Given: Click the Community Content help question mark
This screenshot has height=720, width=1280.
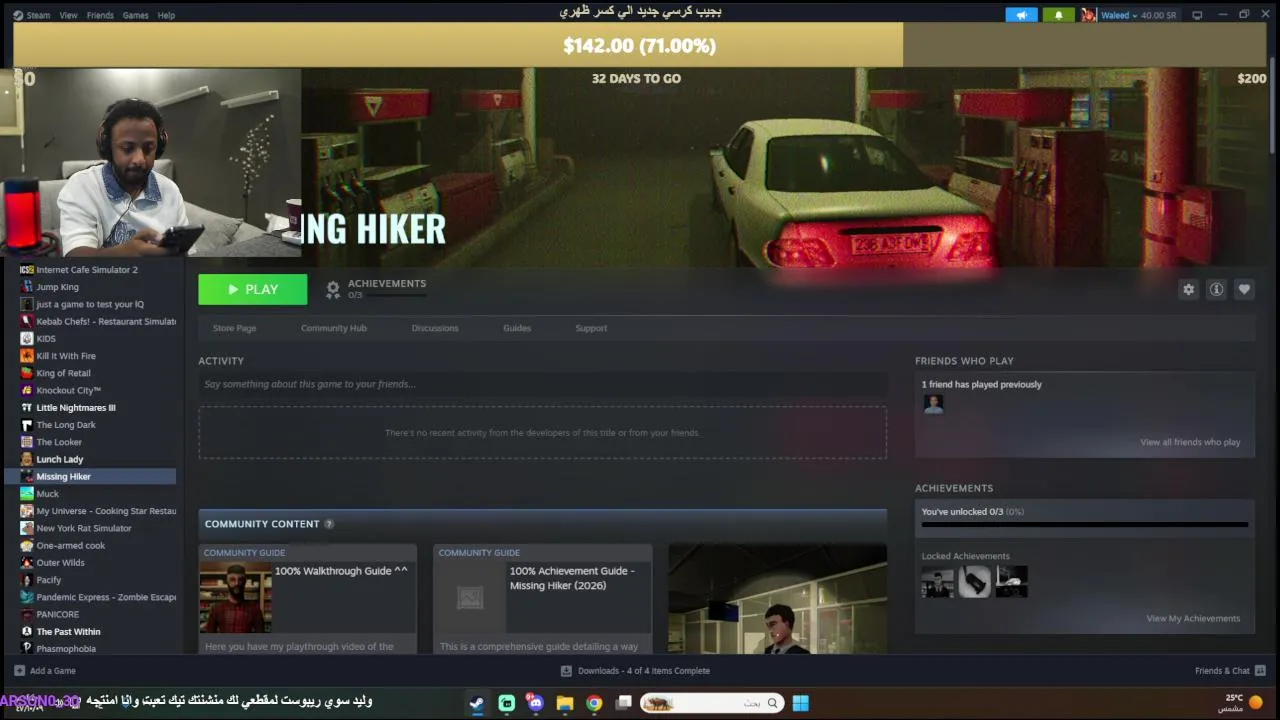Looking at the screenshot, I should pyautogui.click(x=329, y=524).
